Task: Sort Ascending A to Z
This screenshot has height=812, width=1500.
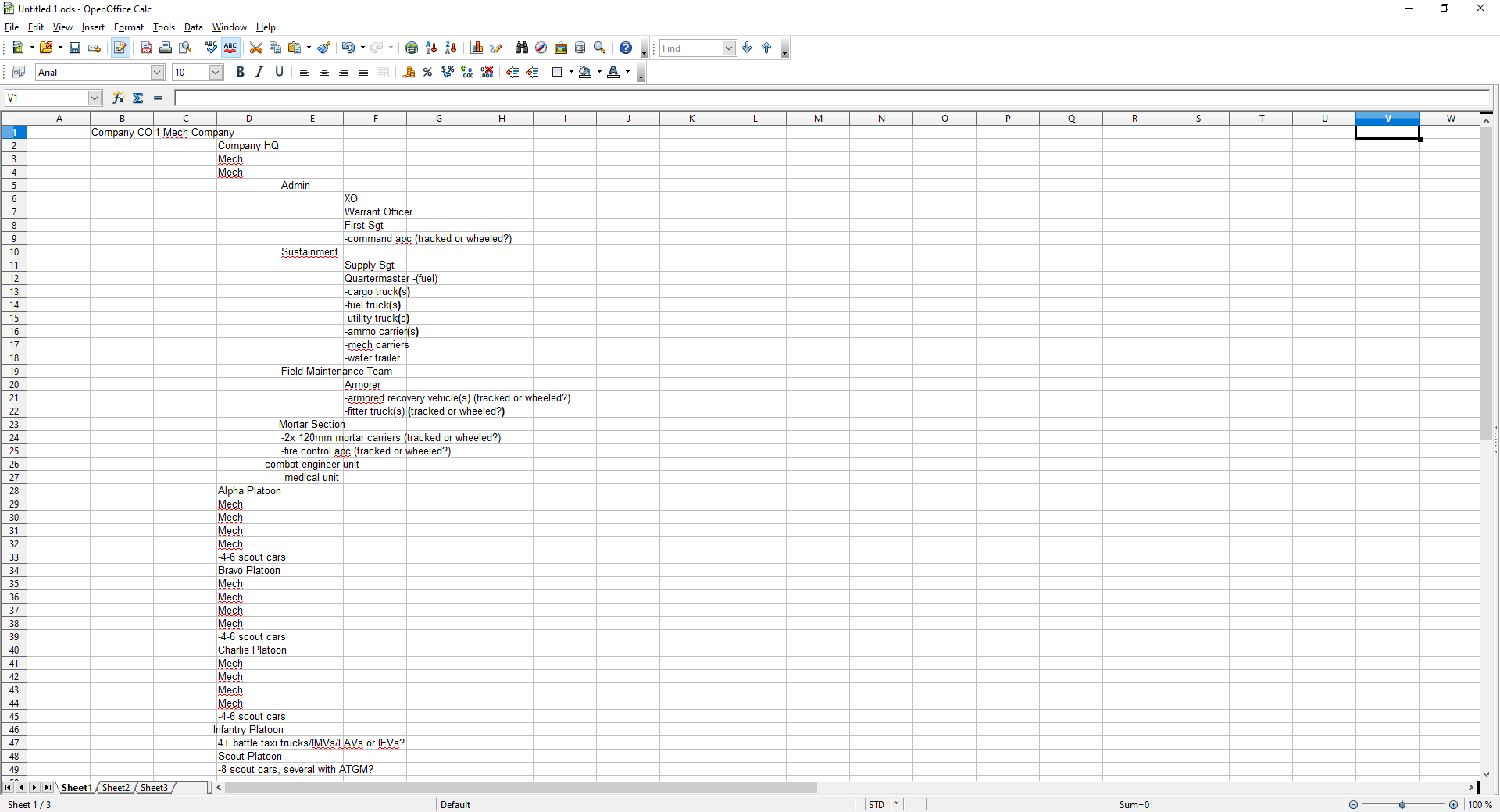Action: pos(431,48)
